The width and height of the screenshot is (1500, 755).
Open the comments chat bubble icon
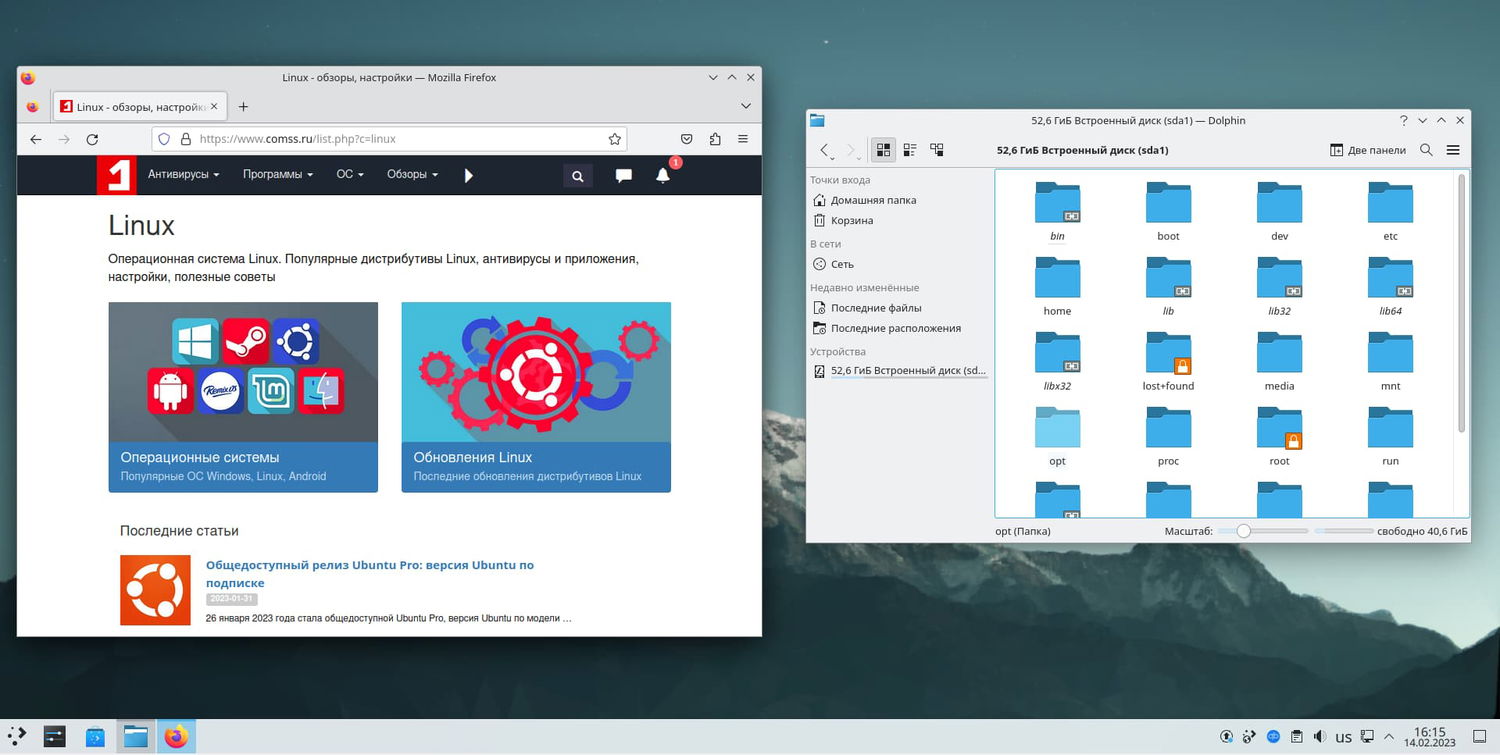click(x=623, y=176)
